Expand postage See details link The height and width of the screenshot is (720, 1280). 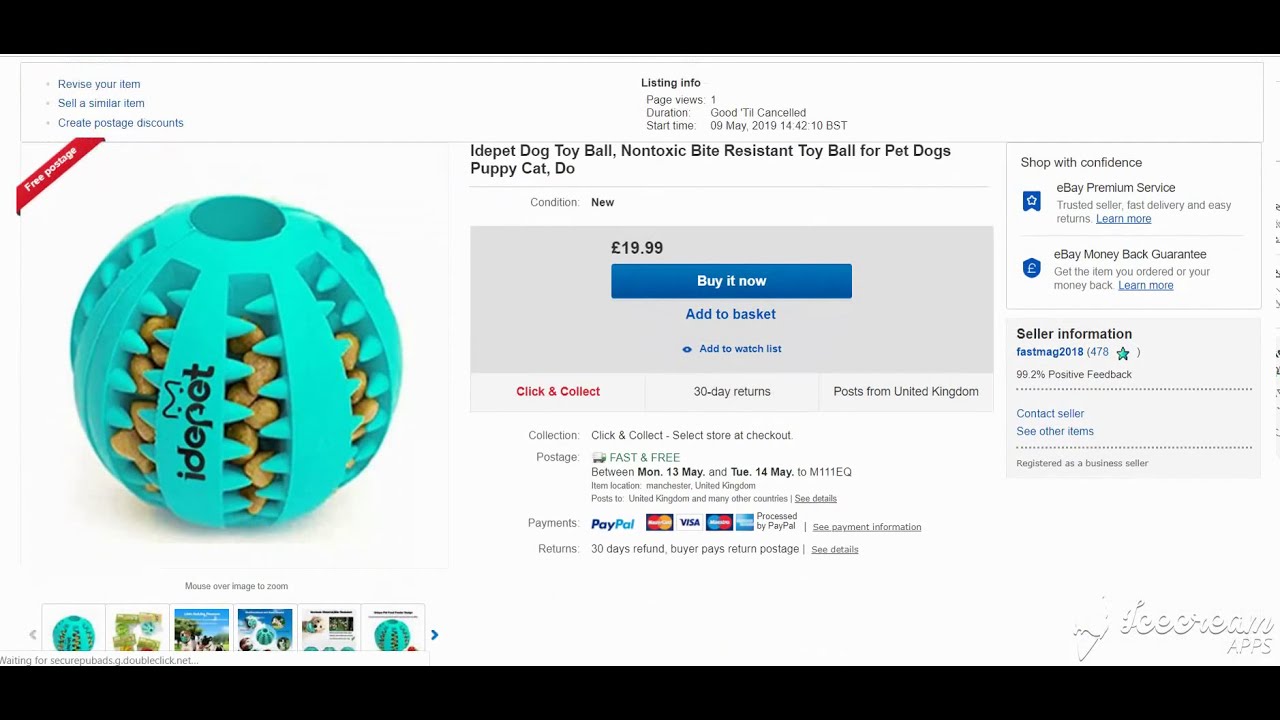[x=815, y=499]
